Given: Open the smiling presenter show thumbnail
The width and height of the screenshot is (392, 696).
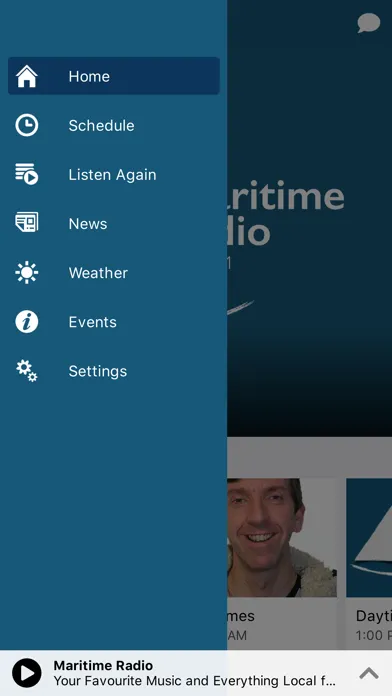Looking at the screenshot, I should 282,538.
